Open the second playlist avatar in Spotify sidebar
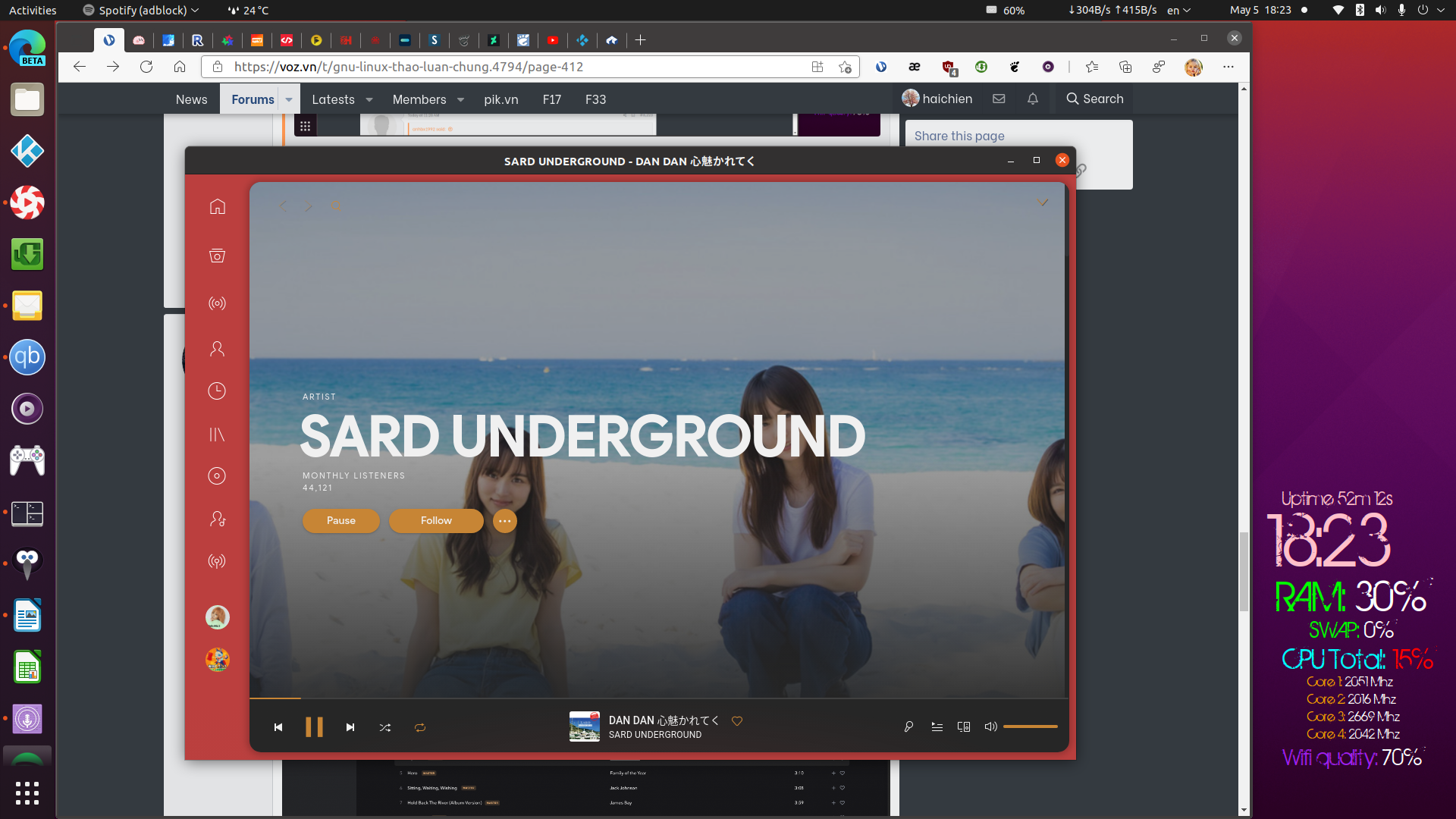1456x819 pixels. point(218,660)
